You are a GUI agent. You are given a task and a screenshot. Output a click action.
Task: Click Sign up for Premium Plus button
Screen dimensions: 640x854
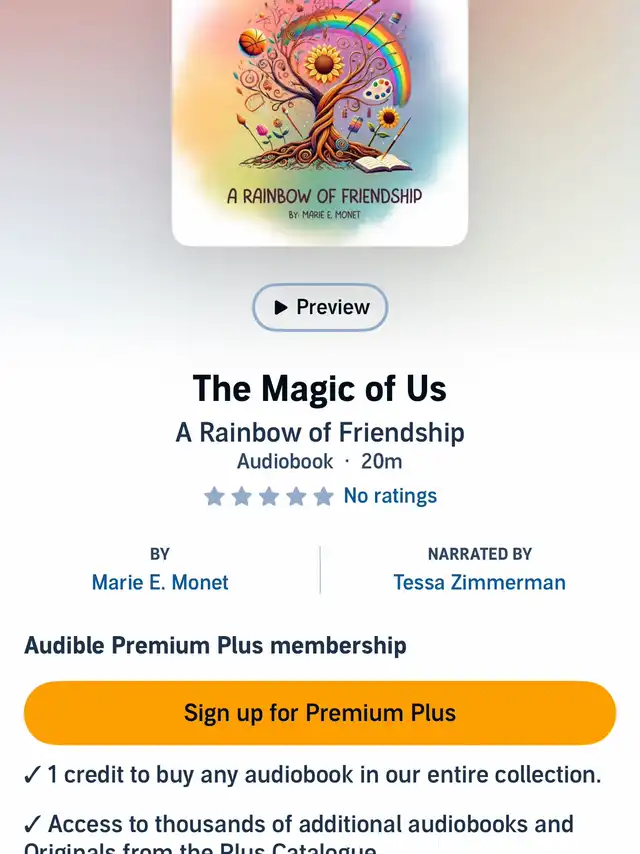(320, 712)
